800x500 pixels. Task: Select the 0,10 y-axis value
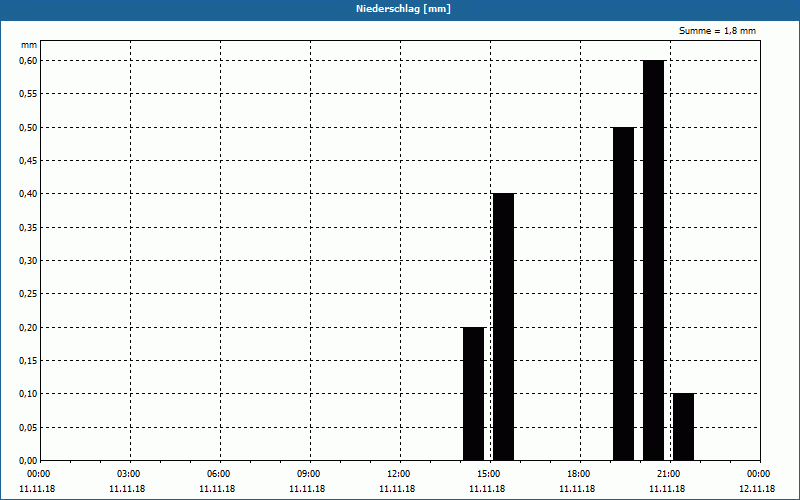click(x=28, y=394)
